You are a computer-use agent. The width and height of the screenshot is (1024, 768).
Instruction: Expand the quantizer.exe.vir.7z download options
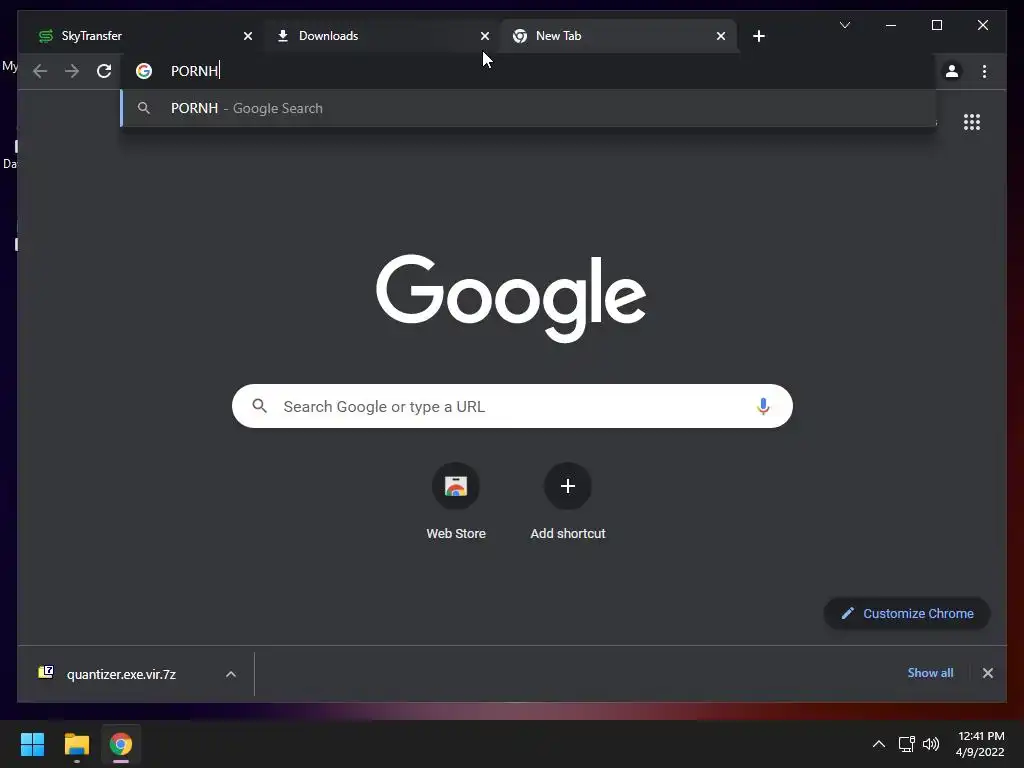231,675
